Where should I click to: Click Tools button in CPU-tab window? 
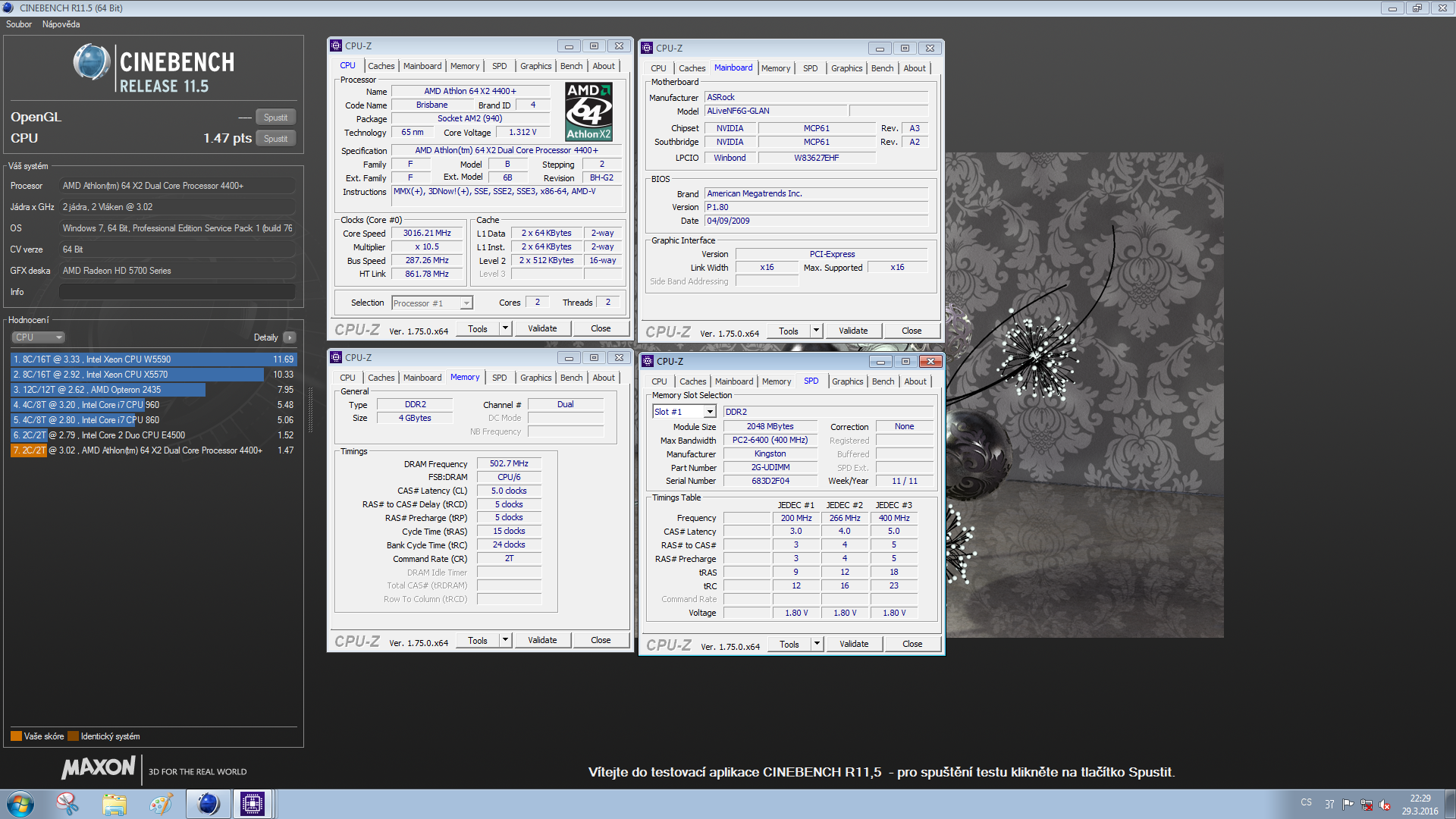tap(478, 328)
